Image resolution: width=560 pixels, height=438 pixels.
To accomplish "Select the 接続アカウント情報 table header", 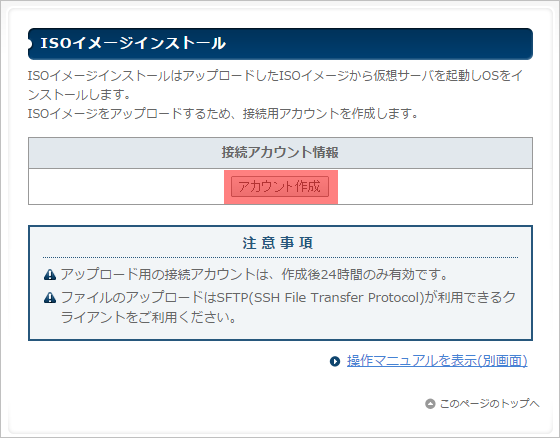I will (280, 153).
